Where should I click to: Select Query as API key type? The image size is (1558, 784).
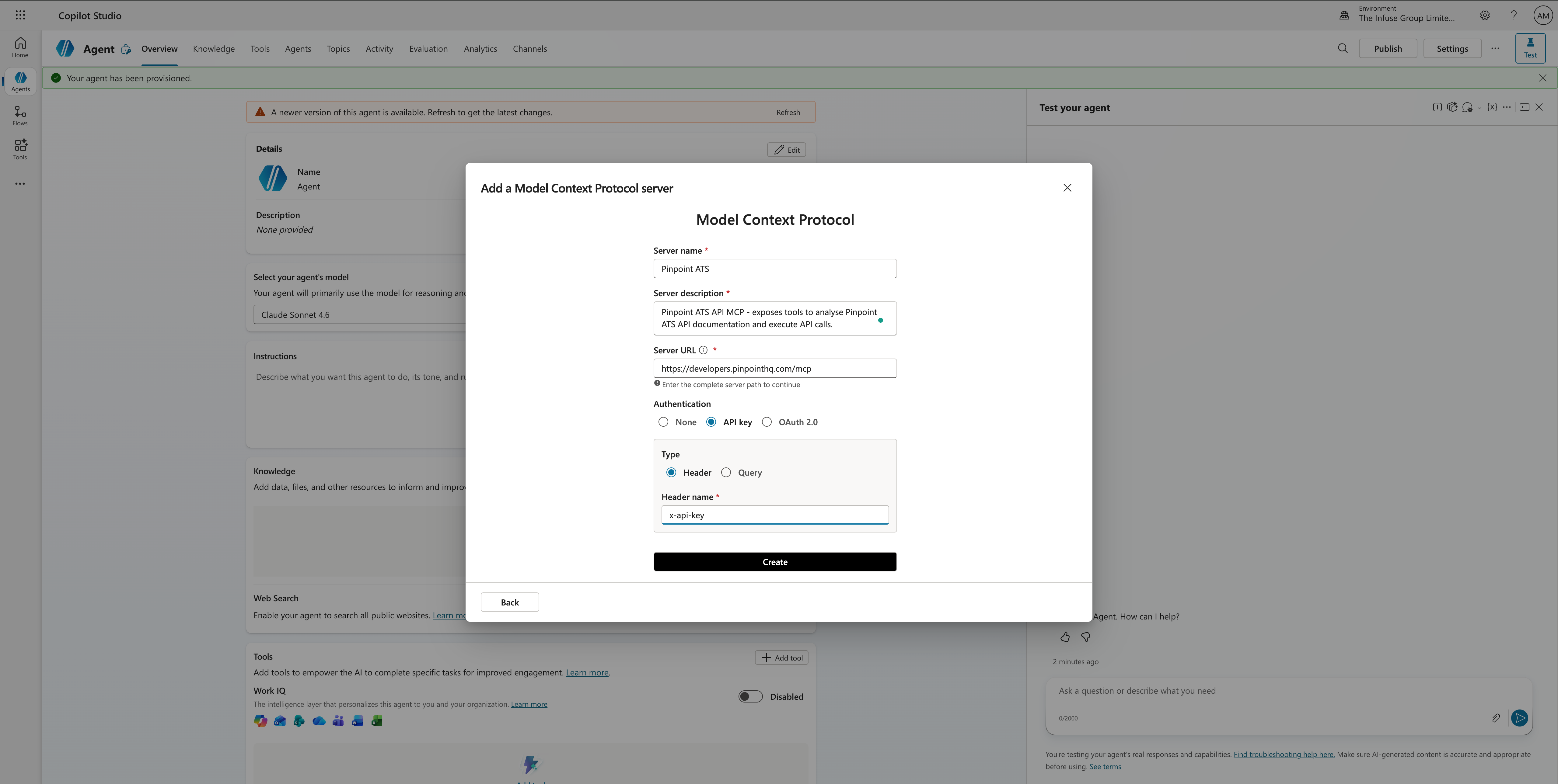(x=726, y=472)
